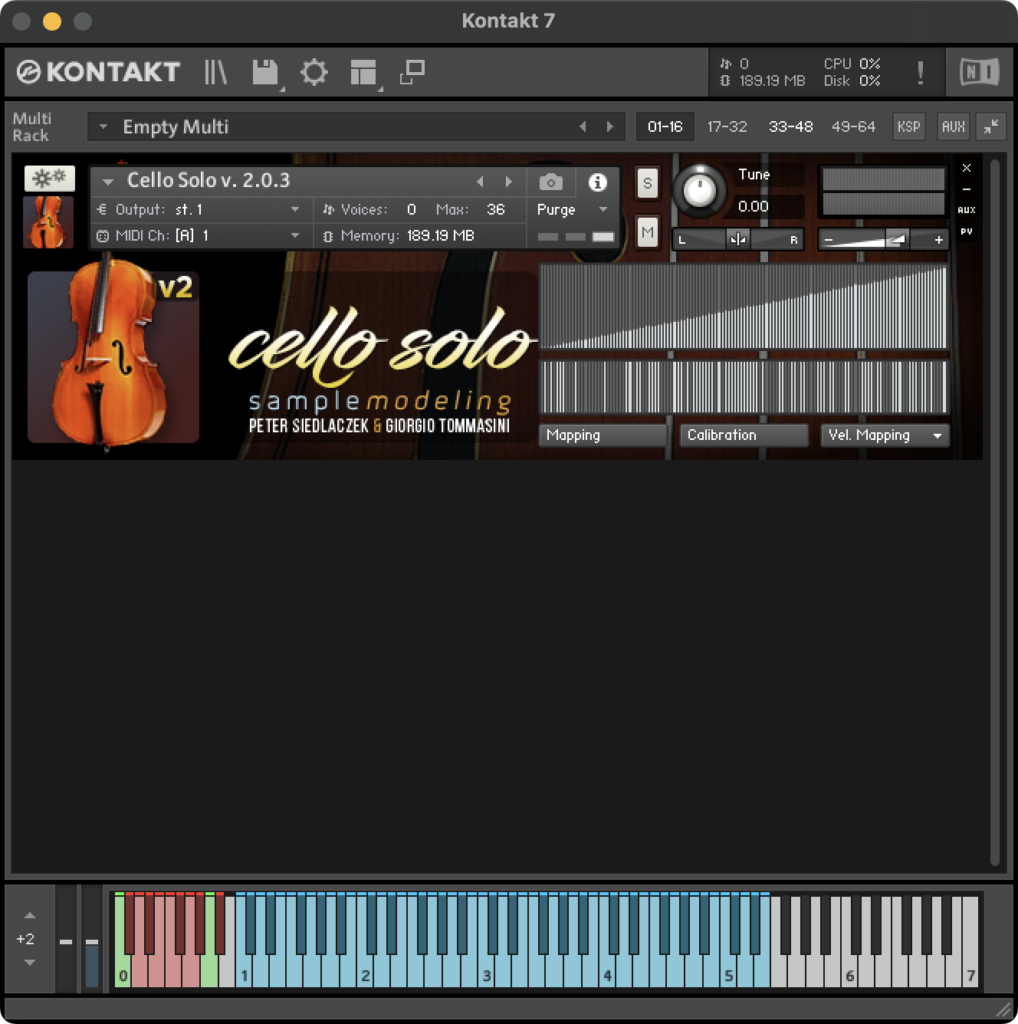
Task: Open the options gear settings
Action: point(314,72)
